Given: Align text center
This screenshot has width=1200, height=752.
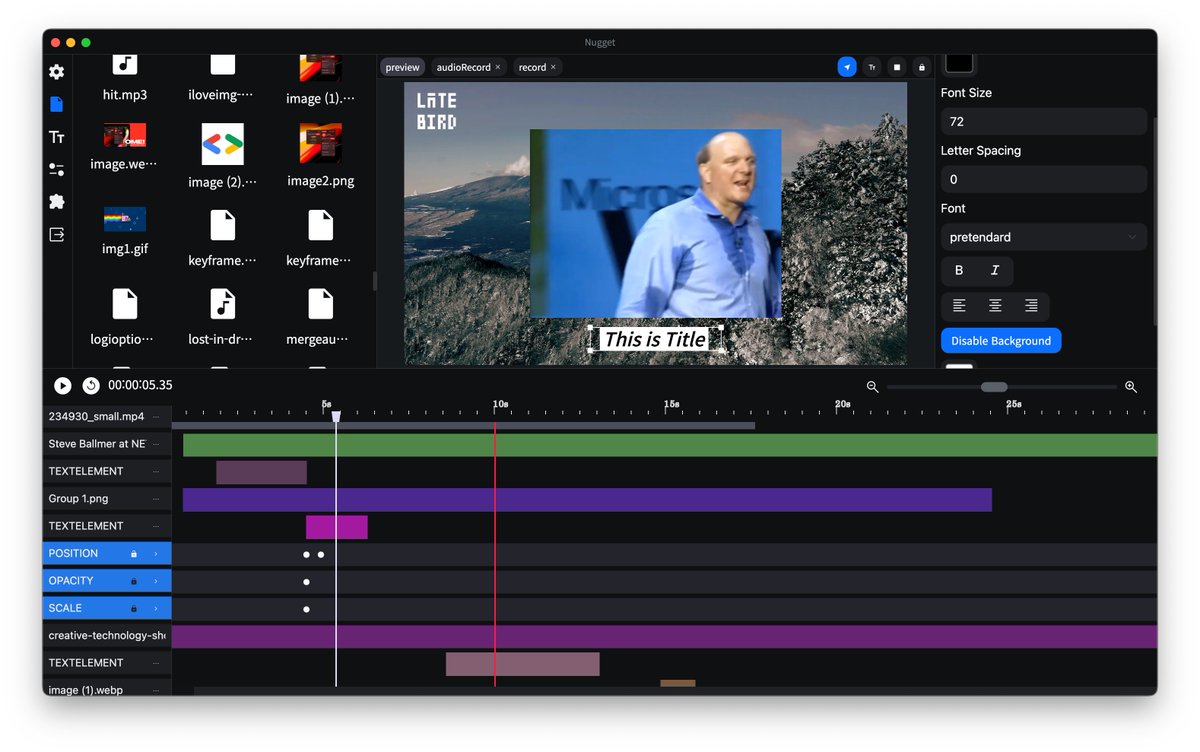Looking at the screenshot, I should click(995, 306).
